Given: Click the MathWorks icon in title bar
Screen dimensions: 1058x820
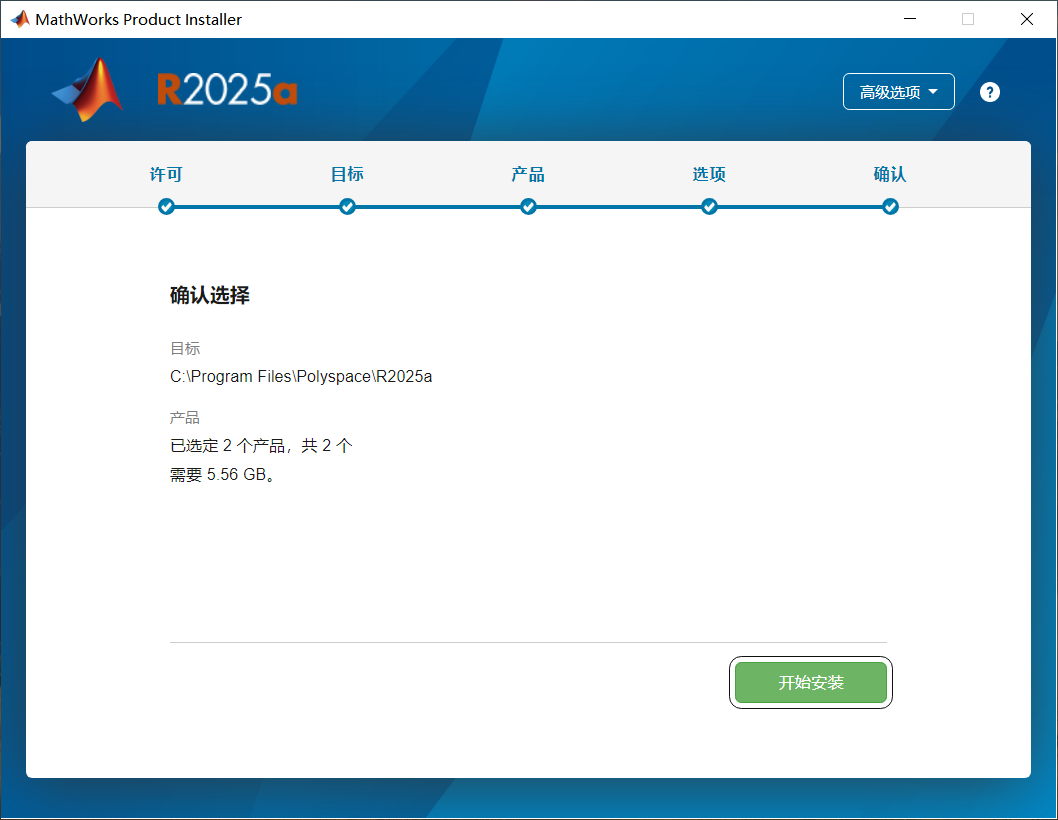Looking at the screenshot, I should 20,19.
